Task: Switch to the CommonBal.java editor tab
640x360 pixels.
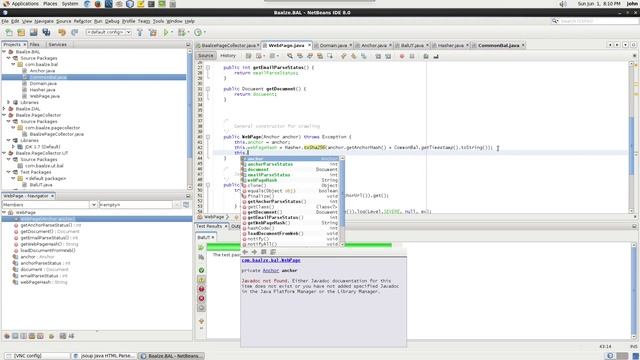Action: pyautogui.click(x=498, y=45)
